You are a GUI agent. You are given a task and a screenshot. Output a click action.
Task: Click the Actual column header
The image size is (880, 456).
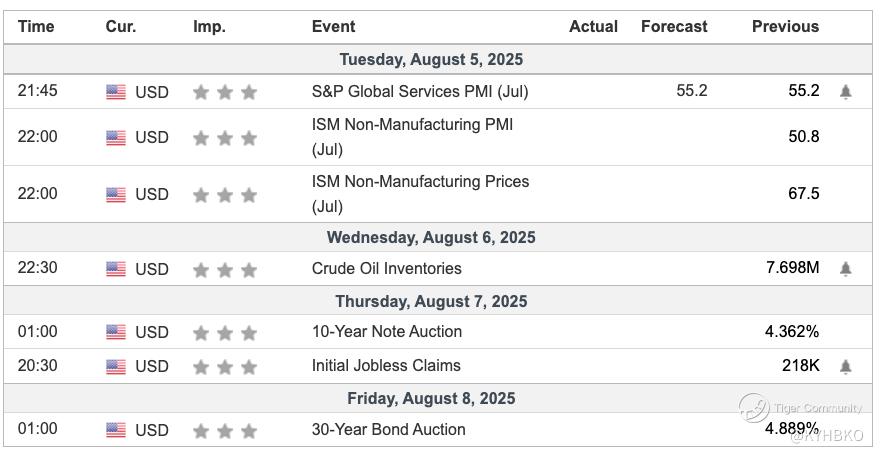tap(593, 27)
